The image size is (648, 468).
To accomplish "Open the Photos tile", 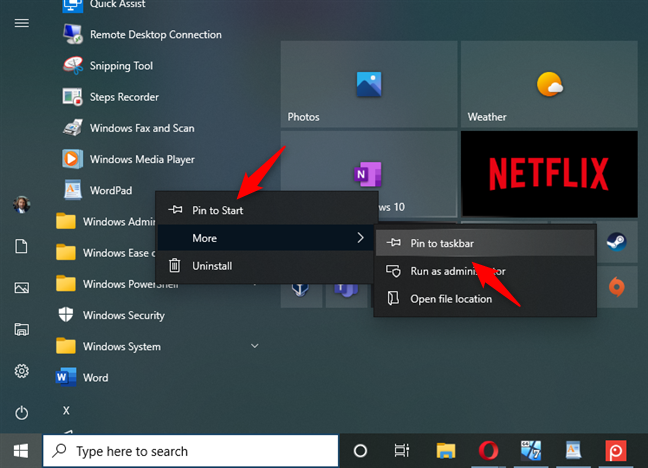I will pyautogui.click(x=369, y=84).
